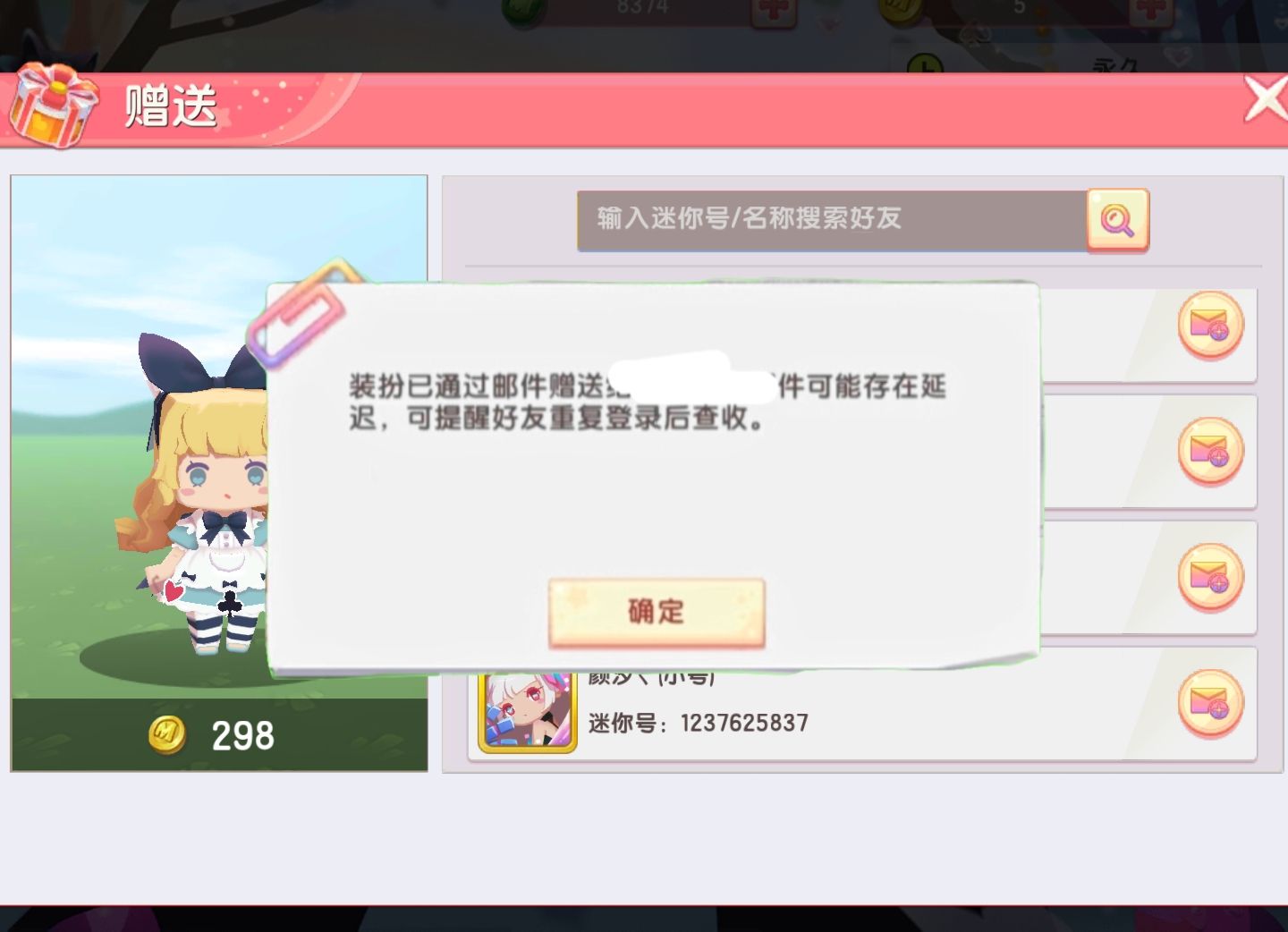Tap the red plus button beside 5
Screen dimensions: 1288x932
[1151, 11]
